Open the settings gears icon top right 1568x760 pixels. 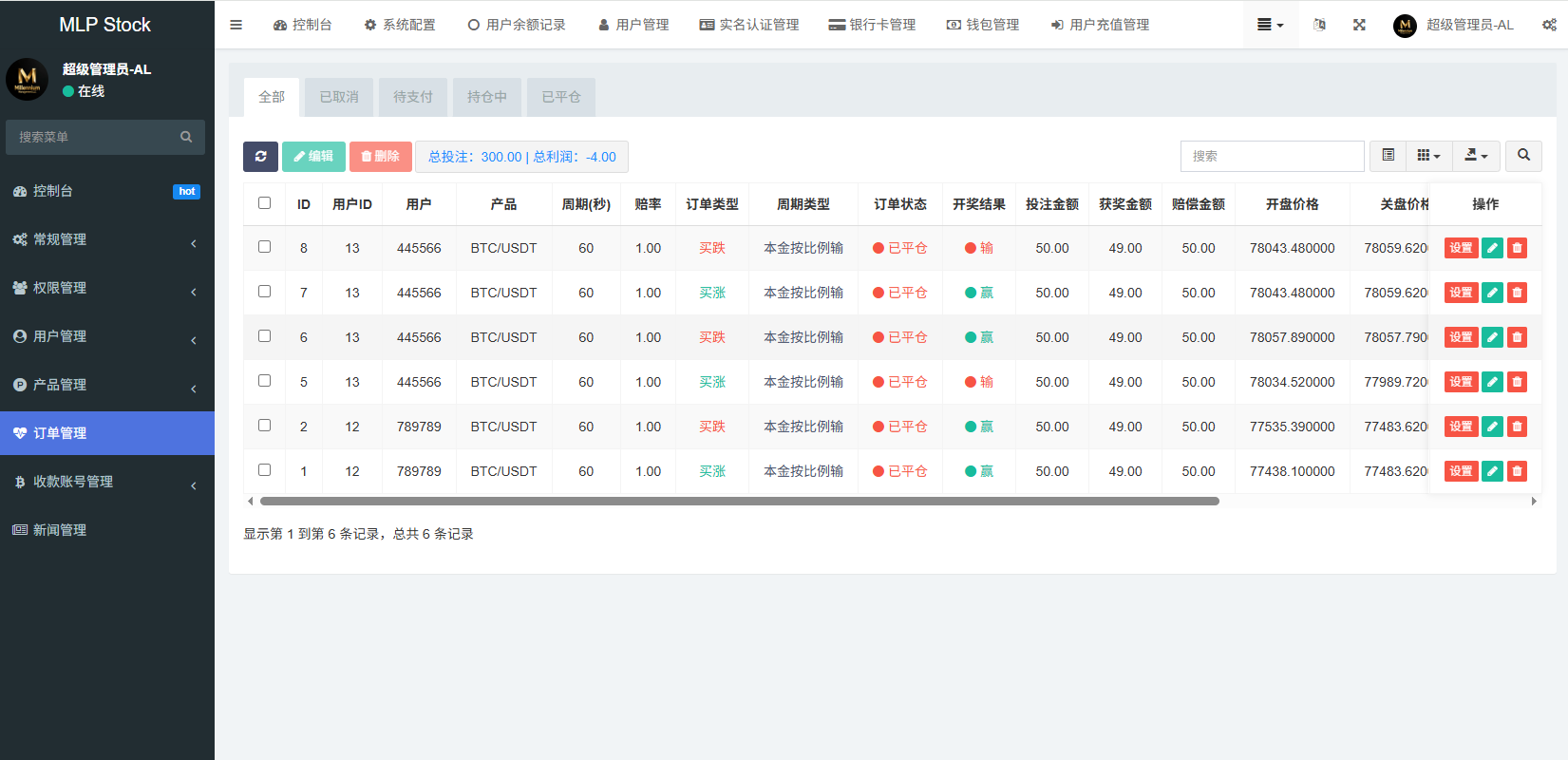tap(1549, 25)
